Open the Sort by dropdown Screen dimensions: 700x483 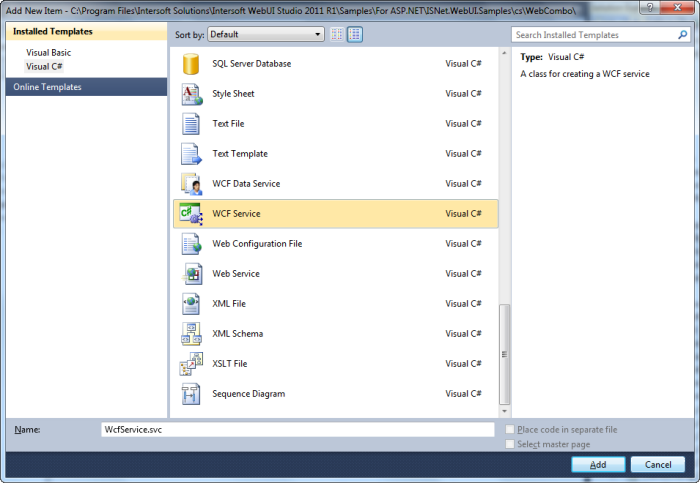click(x=265, y=34)
